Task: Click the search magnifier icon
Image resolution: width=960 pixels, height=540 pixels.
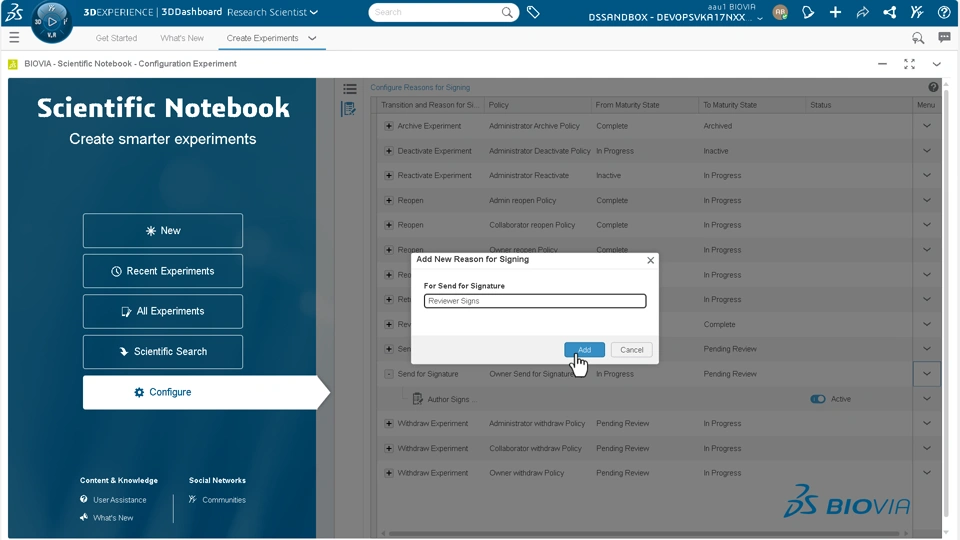Action: click(x=507, y=12)
